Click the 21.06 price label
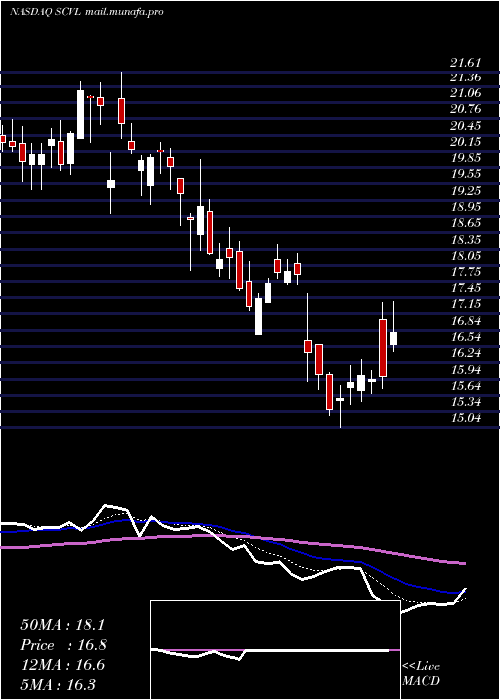This screenshot has height=700, width=500. [465, 93]
